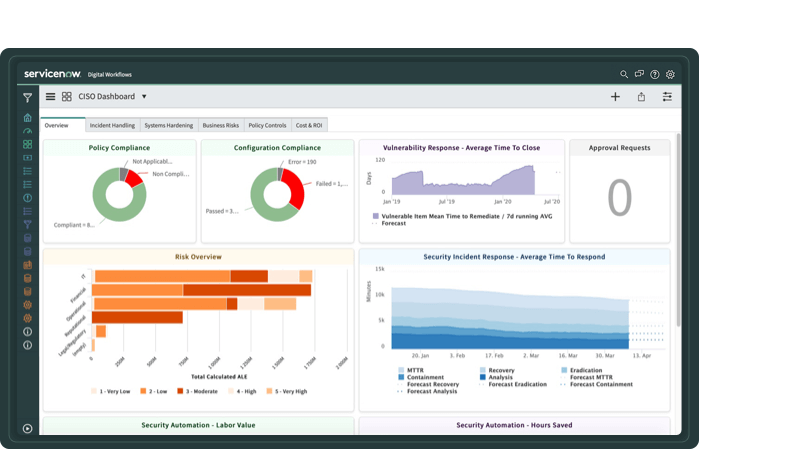The image size is (800, 450).
Task: Open the Cost & ROI tab
Action: (309, 125)
